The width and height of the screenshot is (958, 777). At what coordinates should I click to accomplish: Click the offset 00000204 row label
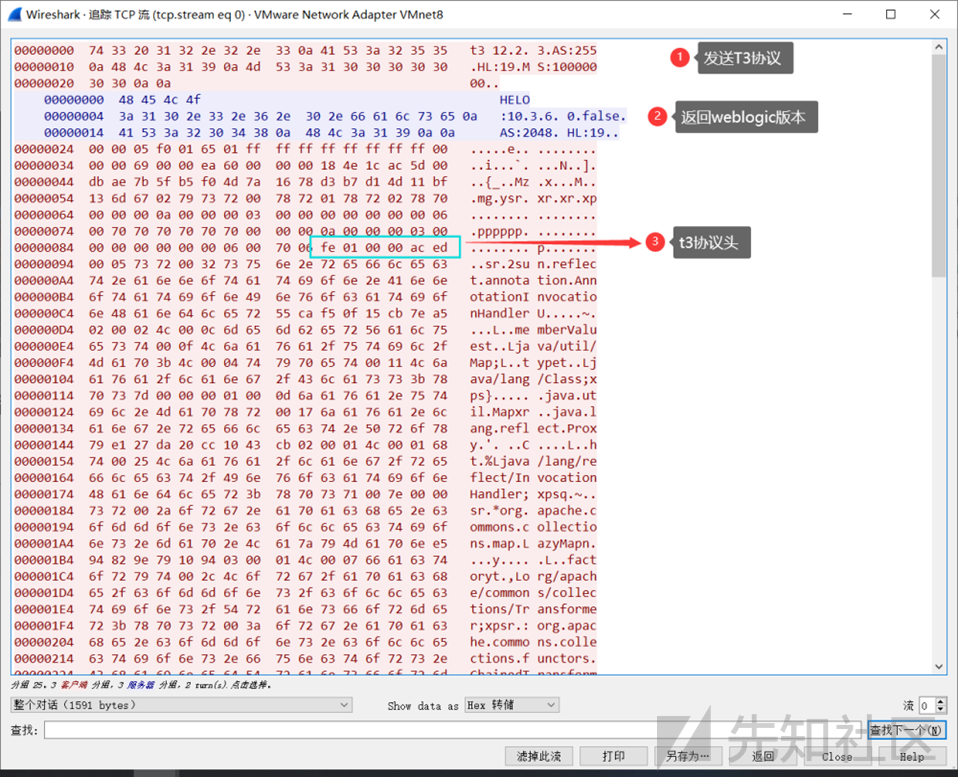tap(44, 642)
